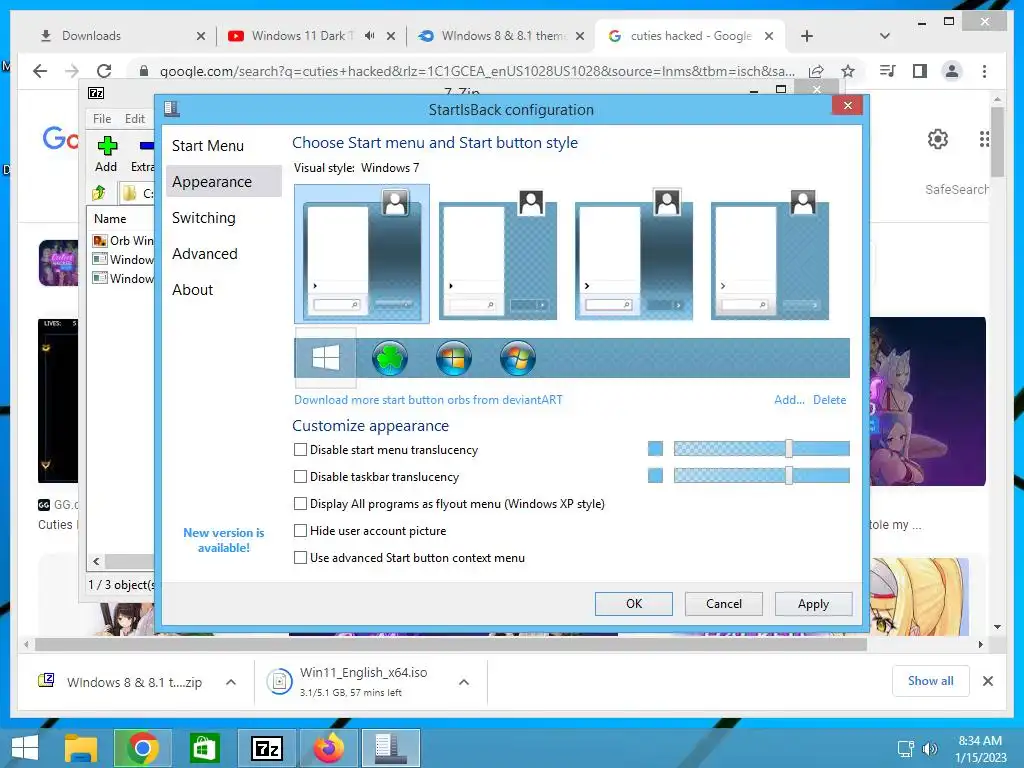This screenshot has height=768, width=1024.
Task: Click the Delete orb link
Action: [x=829, y=400]
